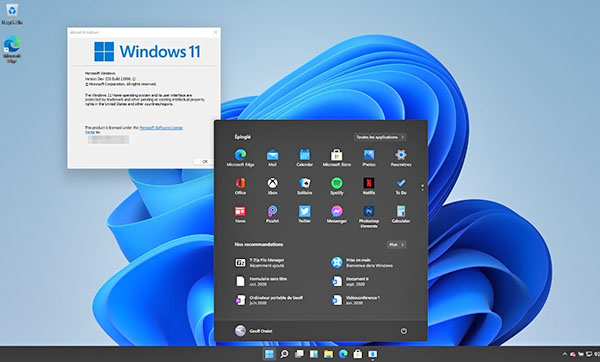Open the Recycle Bin desktop icon
Image resolution: width=600 pixels, height=362 pixels.
click(x=12, y=15)
